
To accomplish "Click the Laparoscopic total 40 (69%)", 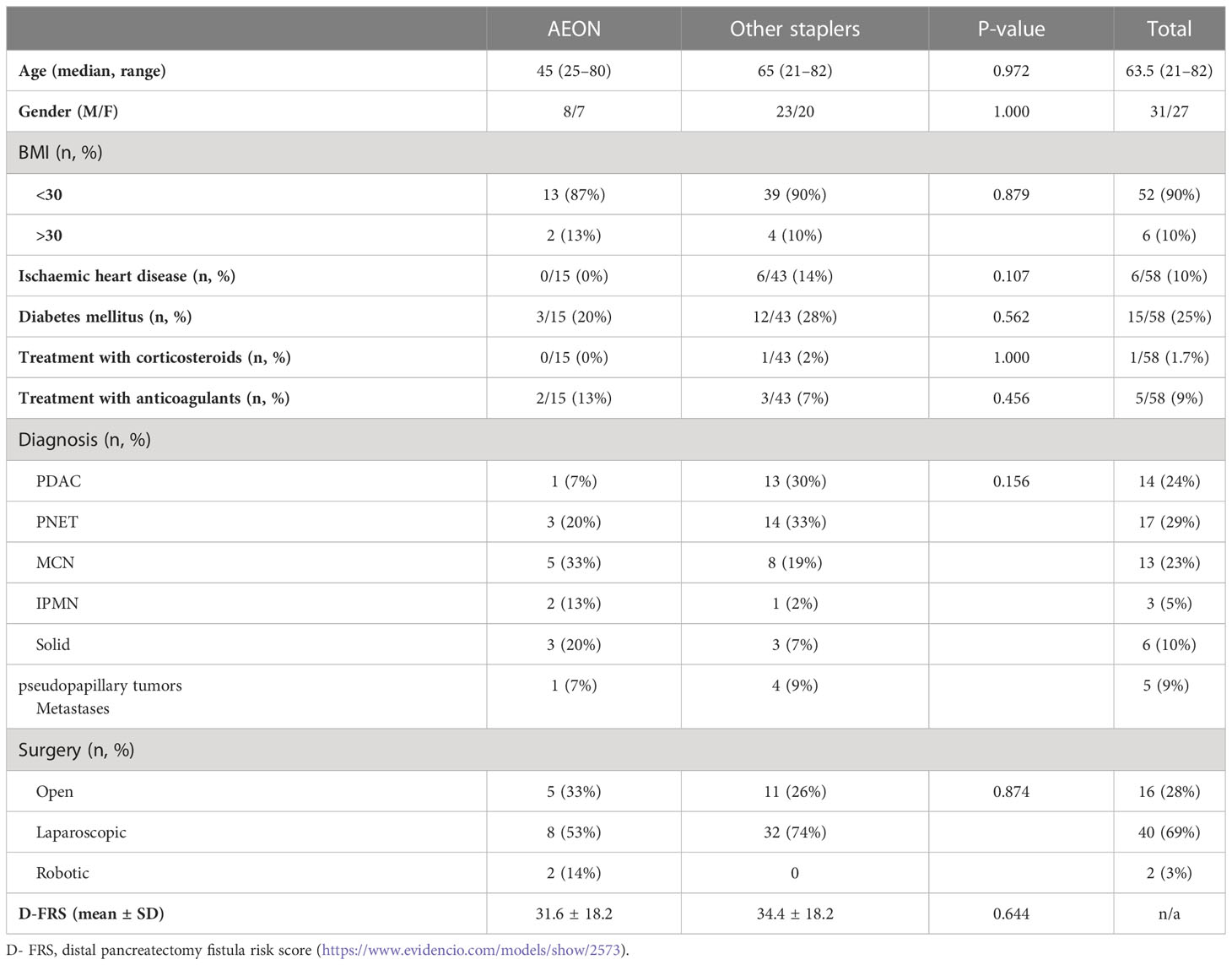I will [1169, 832].
